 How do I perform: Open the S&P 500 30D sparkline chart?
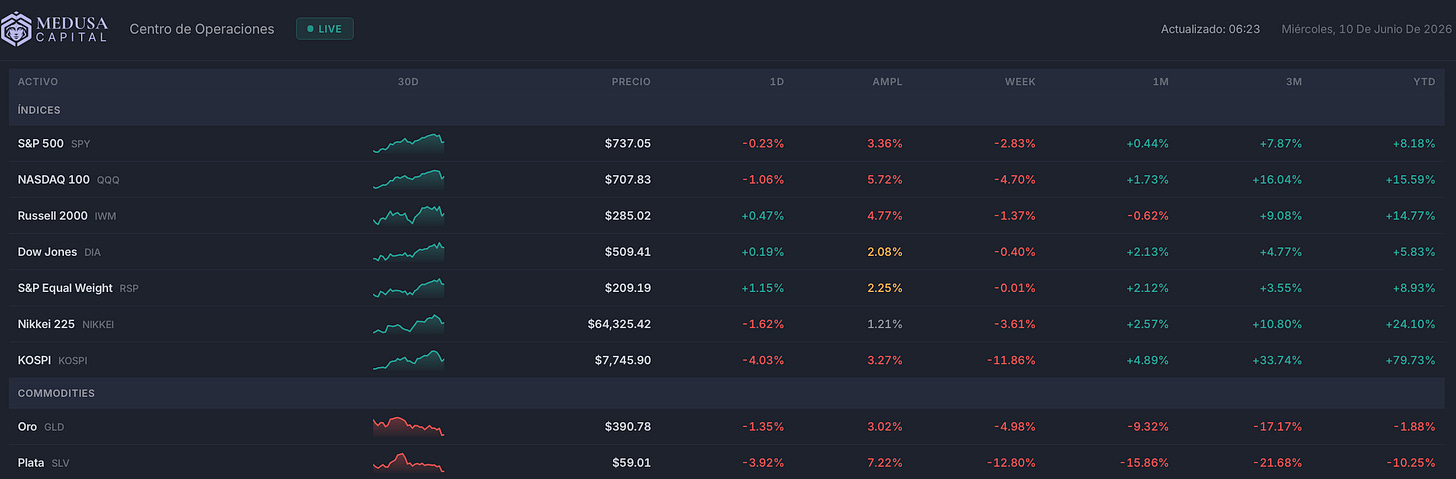pyautogui.click(x=408, y=143)
